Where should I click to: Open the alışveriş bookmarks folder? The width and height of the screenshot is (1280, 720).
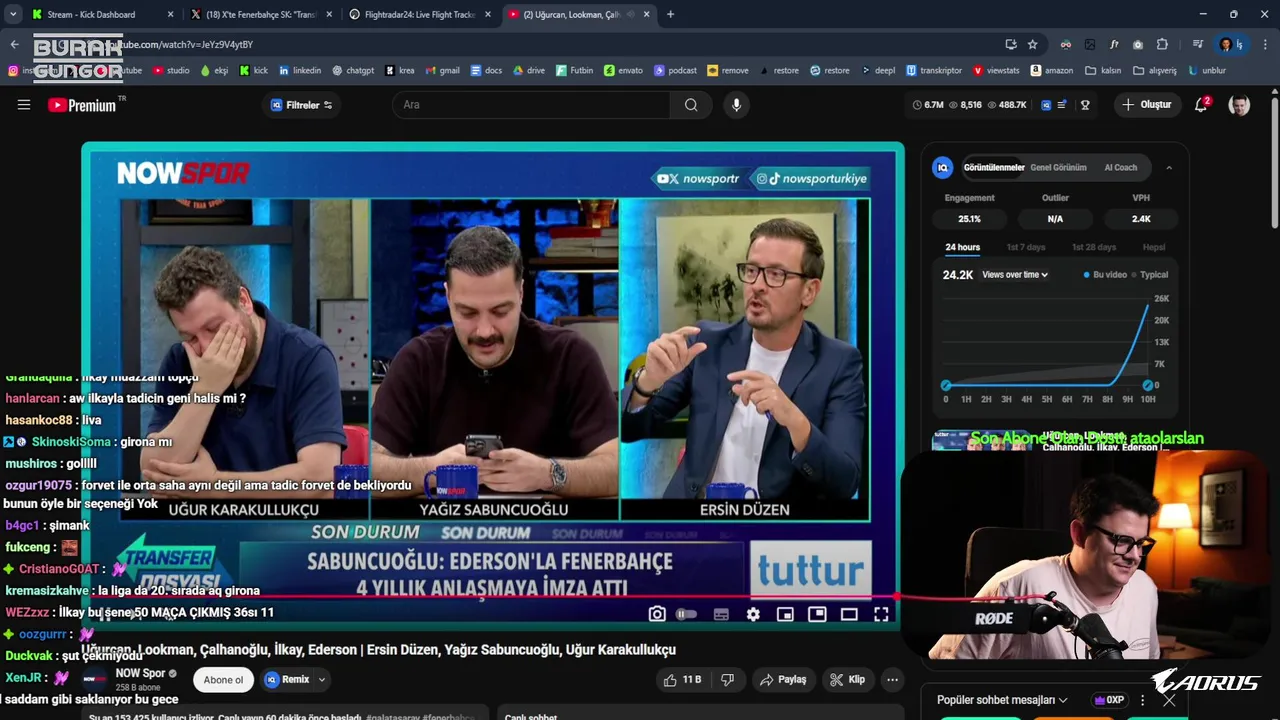coord(1155,71)
